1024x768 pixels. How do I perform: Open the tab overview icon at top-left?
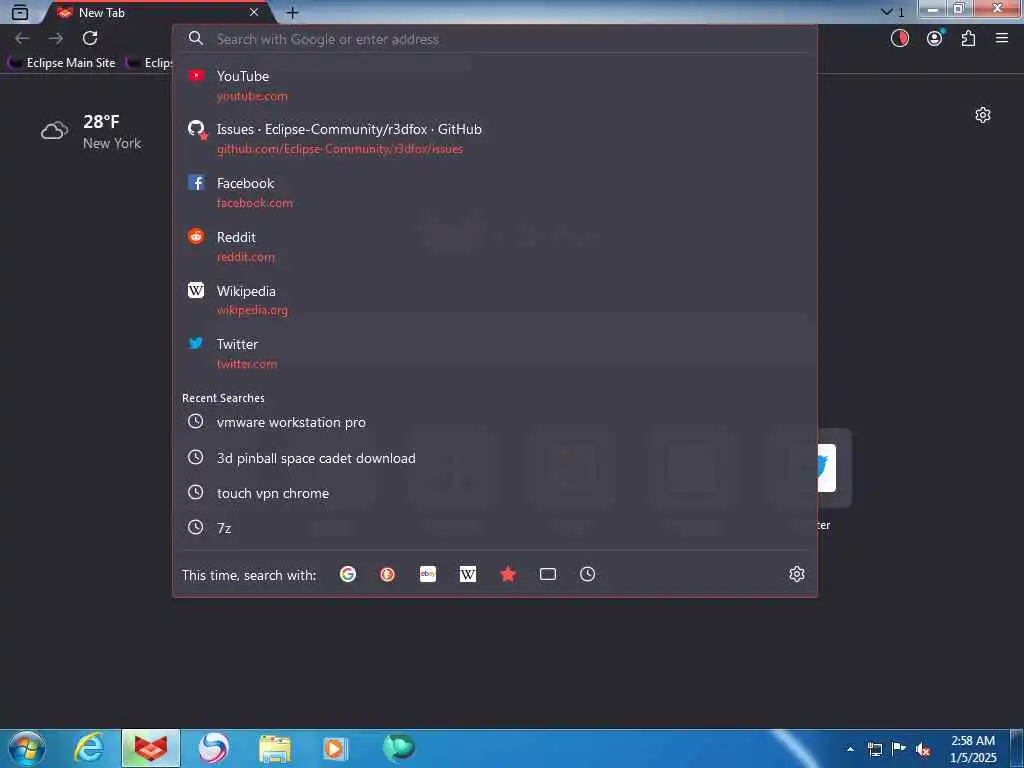pos(20,12)
